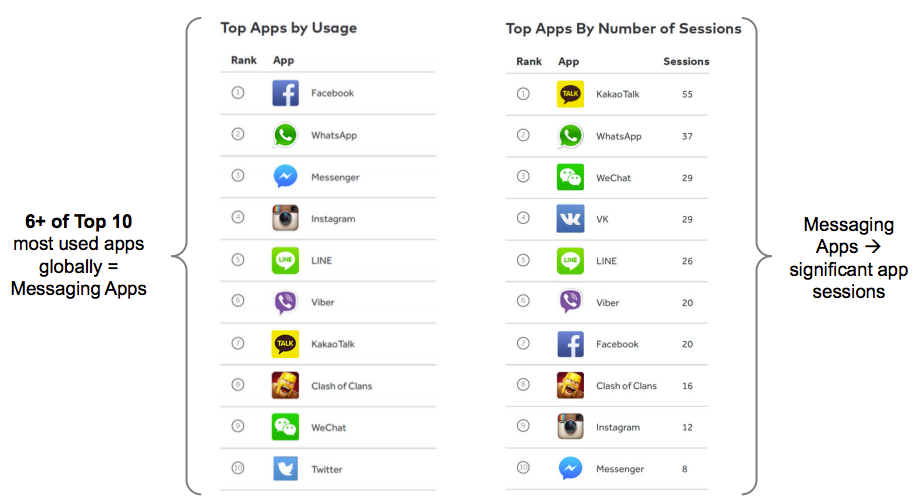
Task: Click the Sessions column header
Action: click(686, 62)
